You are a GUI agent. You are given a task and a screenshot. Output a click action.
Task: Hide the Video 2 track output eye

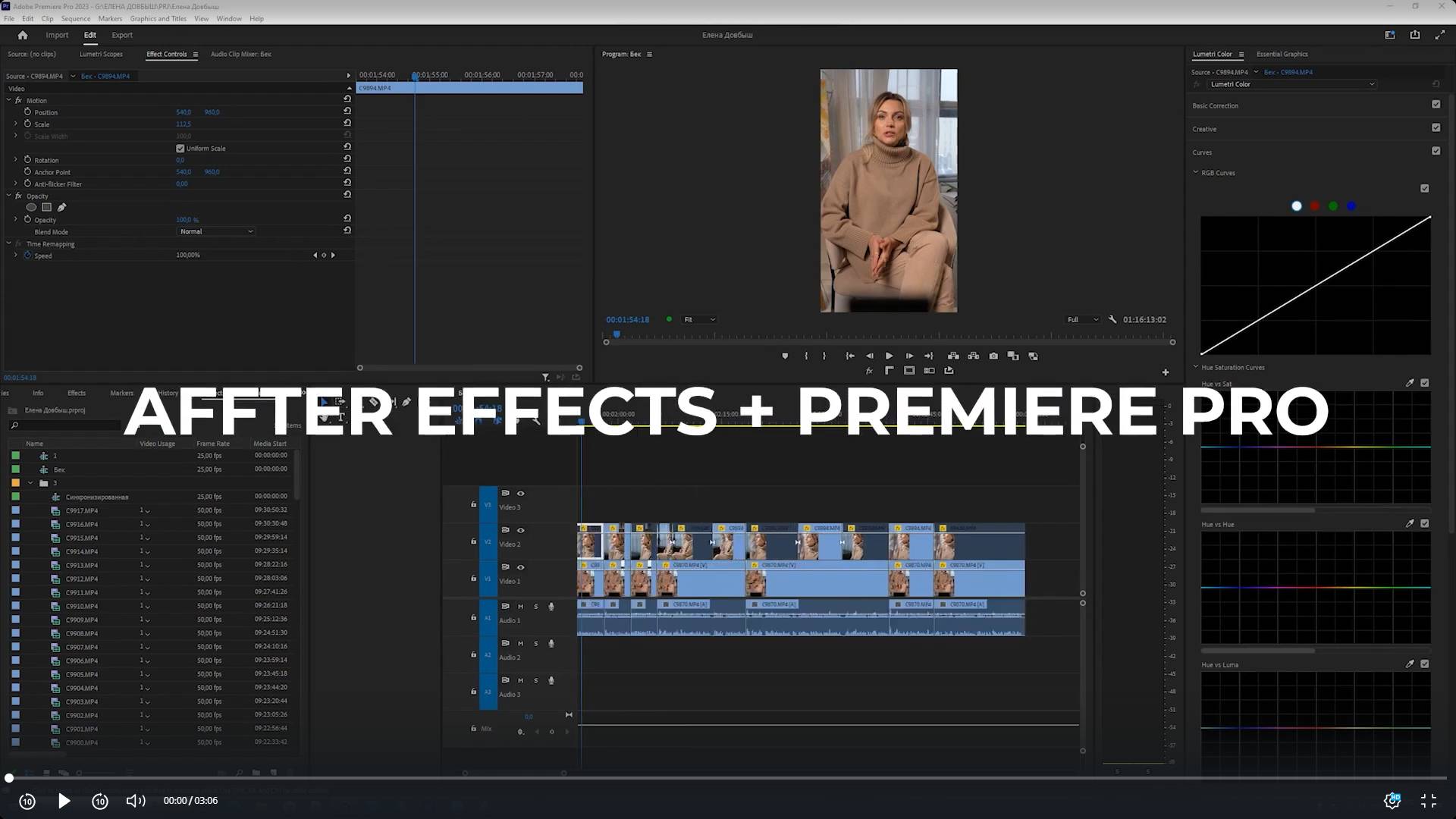point(520,530)
